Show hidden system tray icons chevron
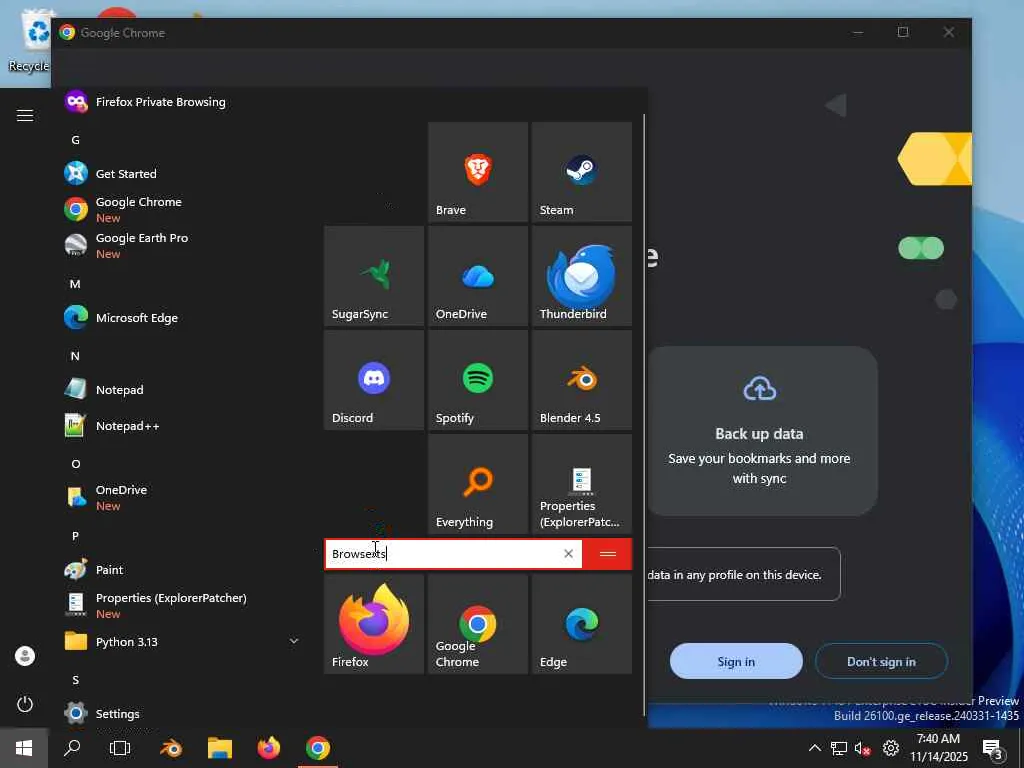 (814, 748)
